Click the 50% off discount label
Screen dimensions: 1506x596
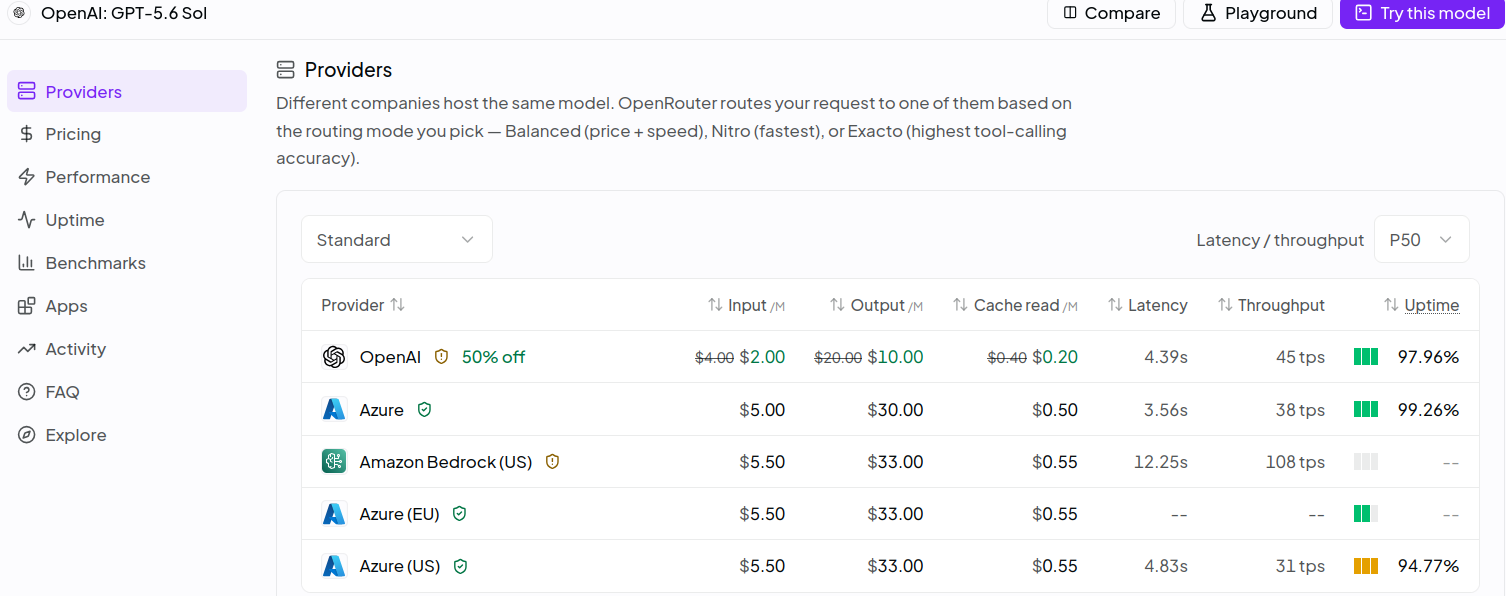[493, 357]
